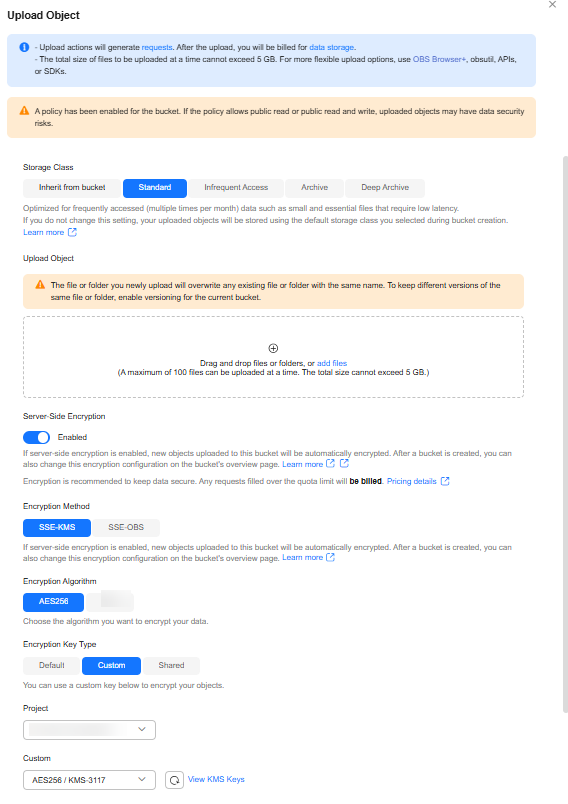The image size is (568, 804).
Task: Click the blue info icon in the top notice
Action: pyautogui.click(x=24, y=47)
